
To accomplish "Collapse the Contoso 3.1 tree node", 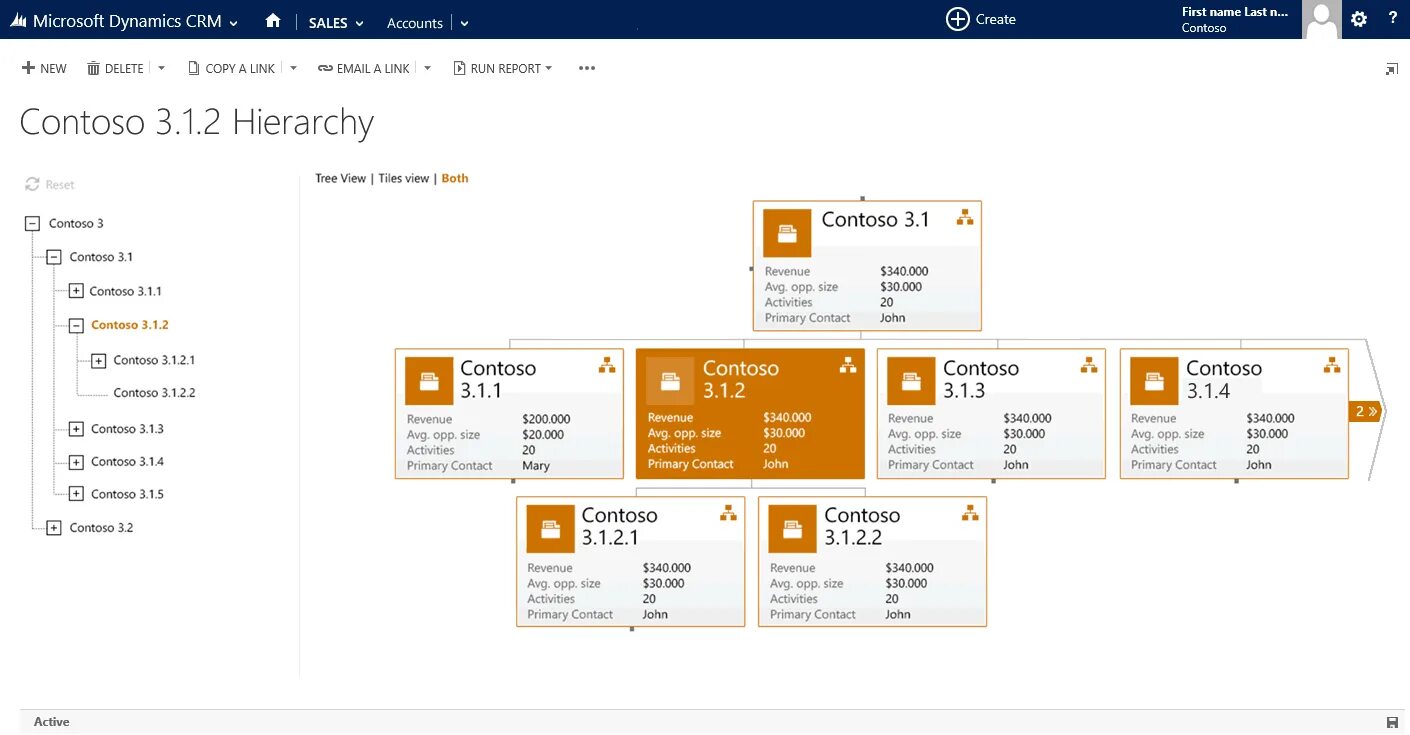I will pos(54,257).
